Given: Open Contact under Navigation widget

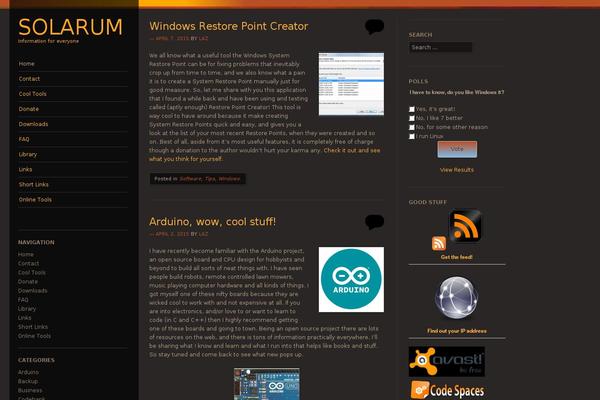Looking at the screenshot, I should pyautogui.click(x=28, y=264).
